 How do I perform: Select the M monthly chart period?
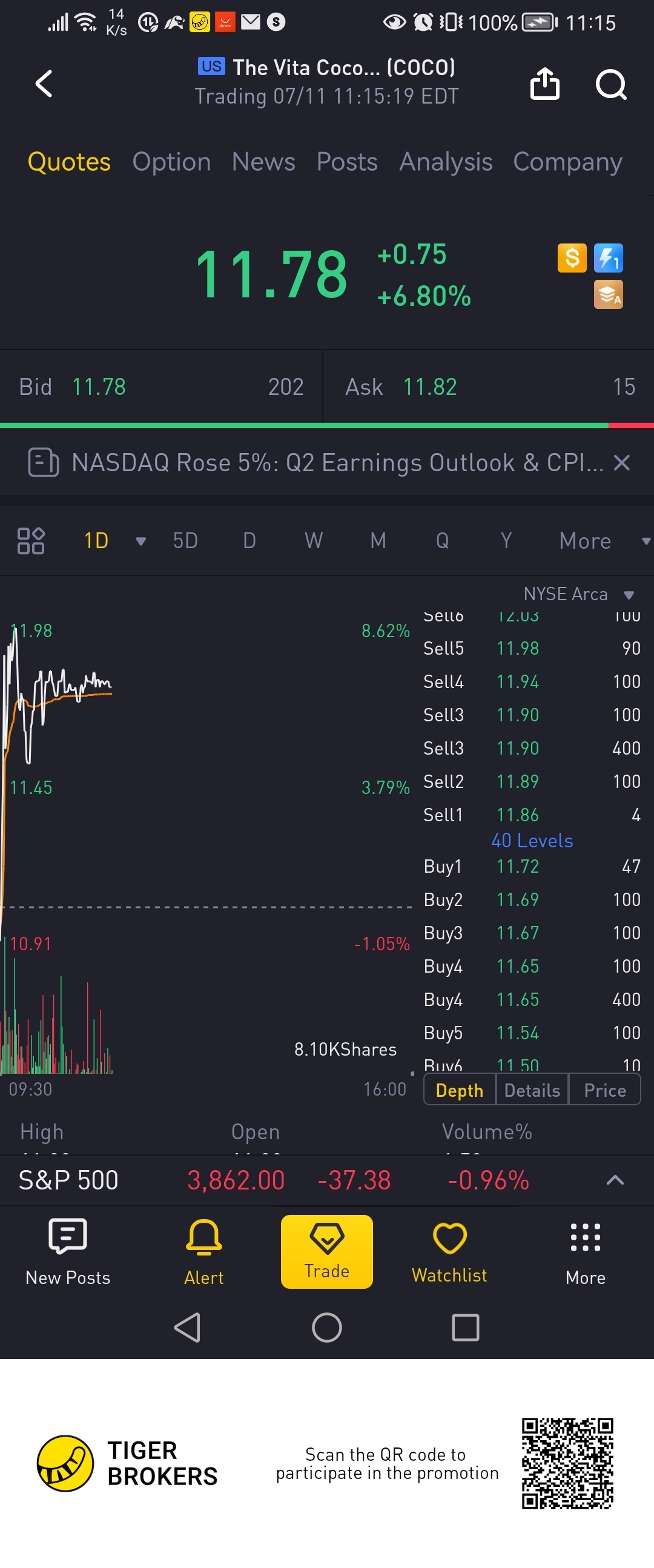(x=378, y=540)
